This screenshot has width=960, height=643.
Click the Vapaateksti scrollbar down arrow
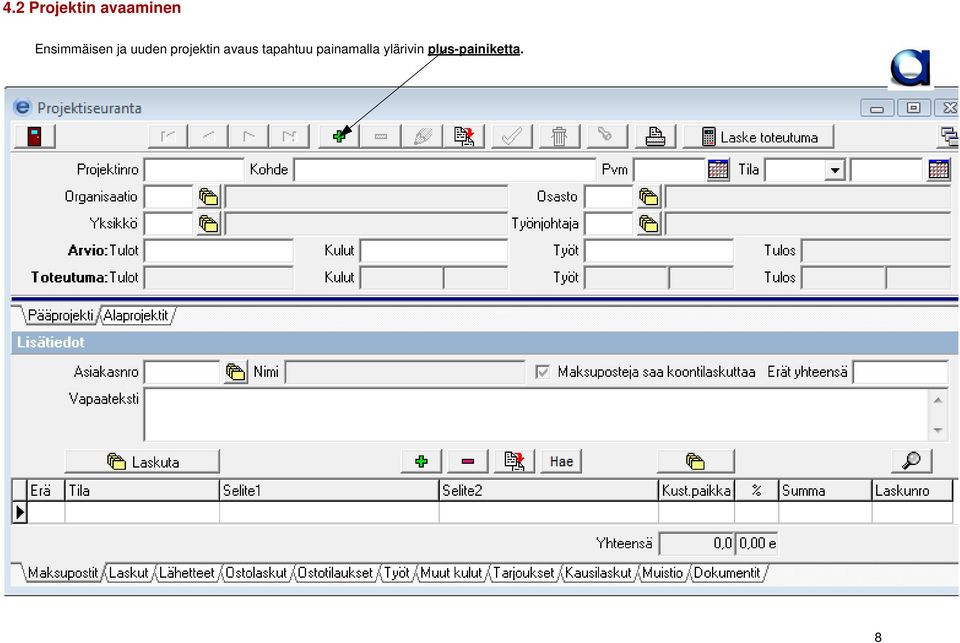pyautogui.click(x=938, y=431)
